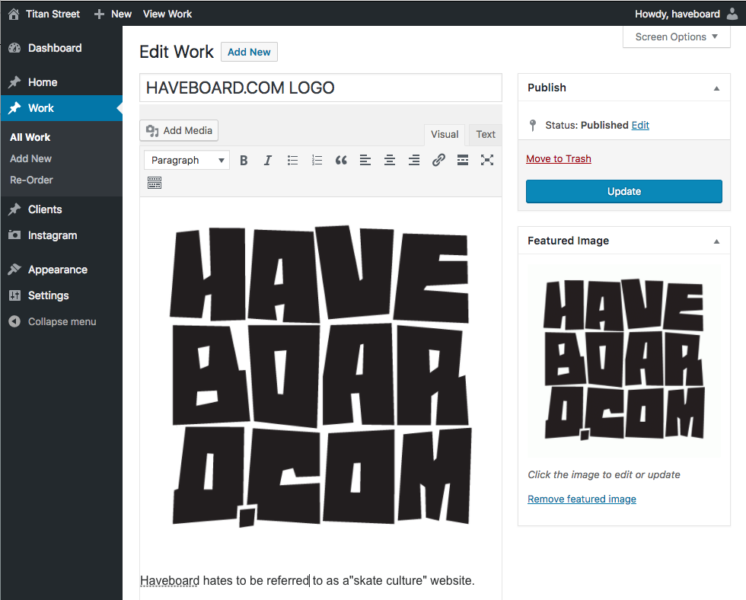The width and height of the screenshot is (746, 600).
Task: Click the pin icon next to Home
Action: click(x=15, y=82)
